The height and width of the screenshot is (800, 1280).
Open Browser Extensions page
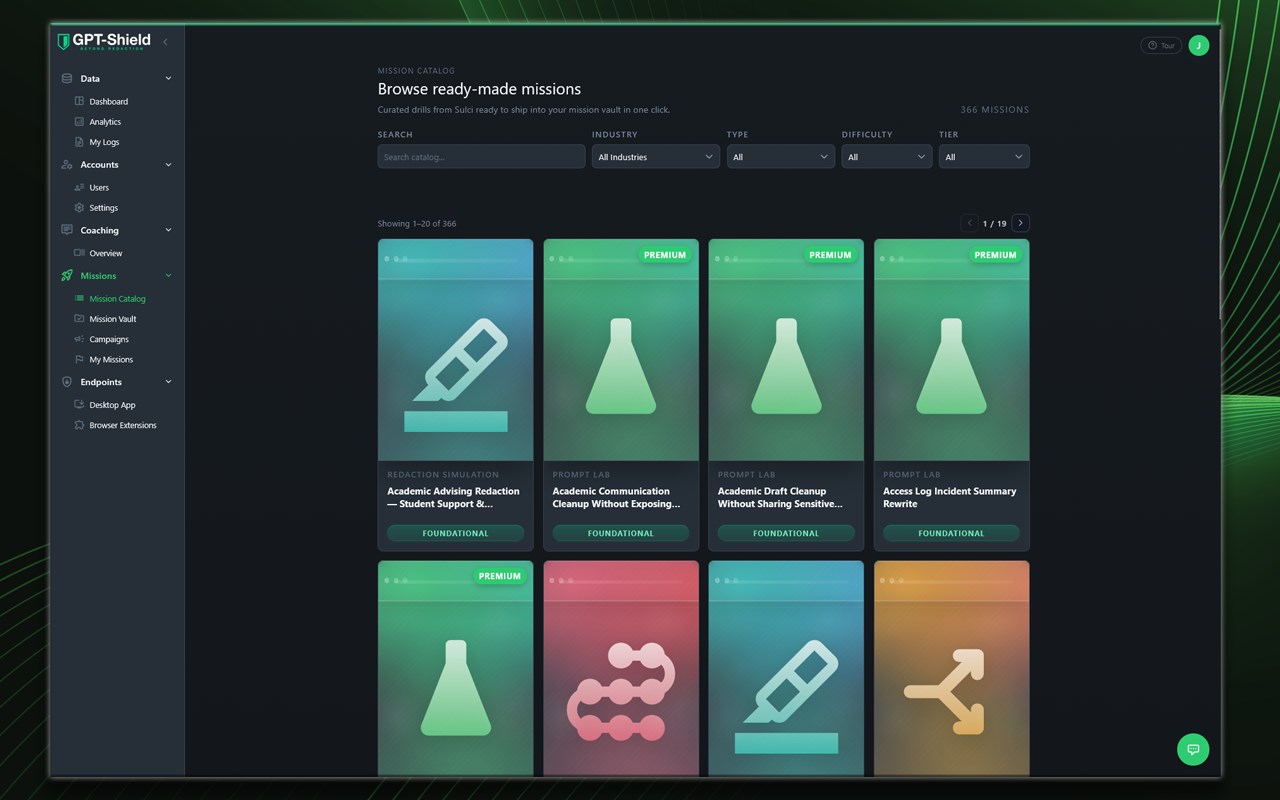(123, 425)
